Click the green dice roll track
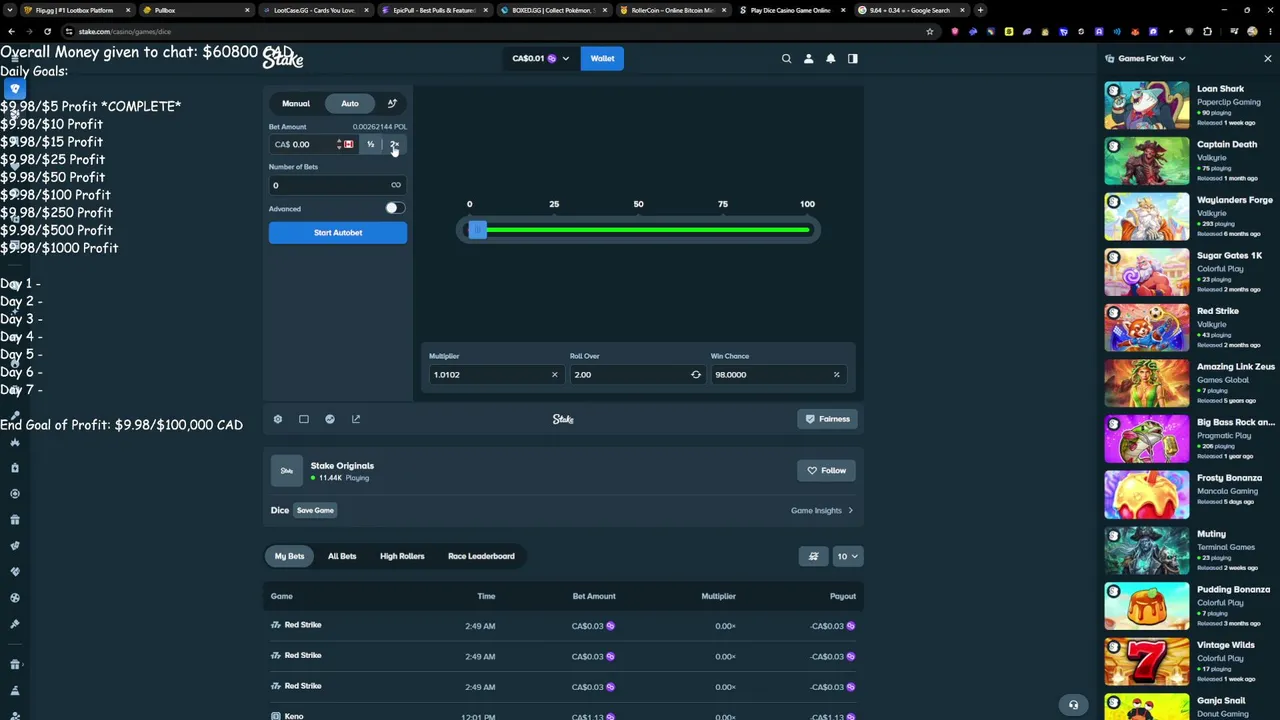 coord(647,230)
